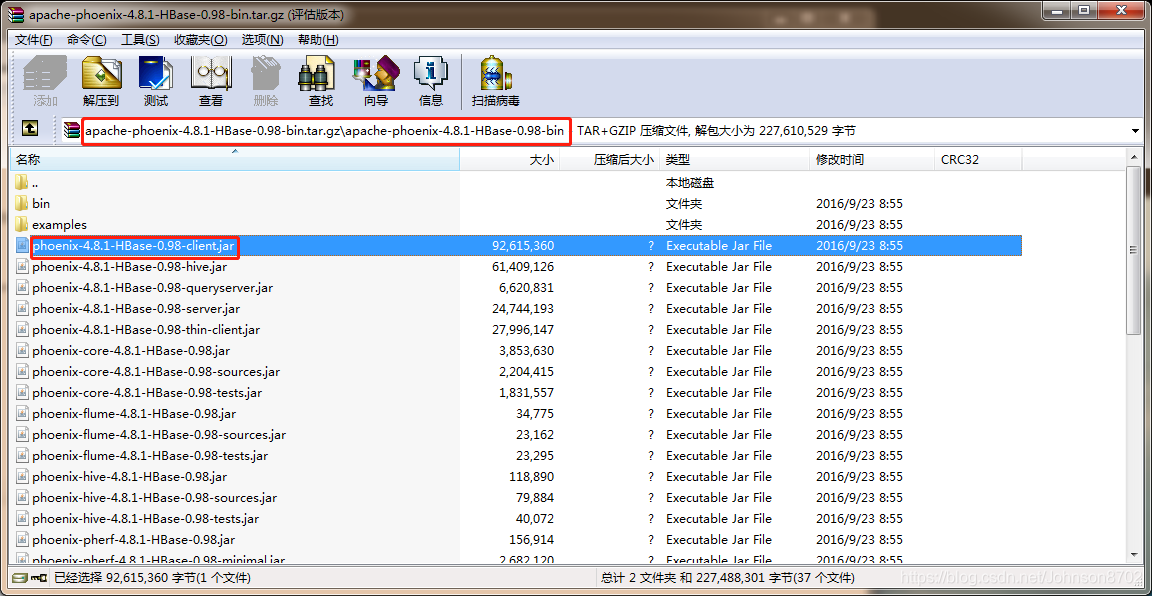The height and width of the screenshot is (596, 1152).
Task: Select phoenix-hive-4.8.1-HBase-0.98-sources.jar
Action: [154, 498]
